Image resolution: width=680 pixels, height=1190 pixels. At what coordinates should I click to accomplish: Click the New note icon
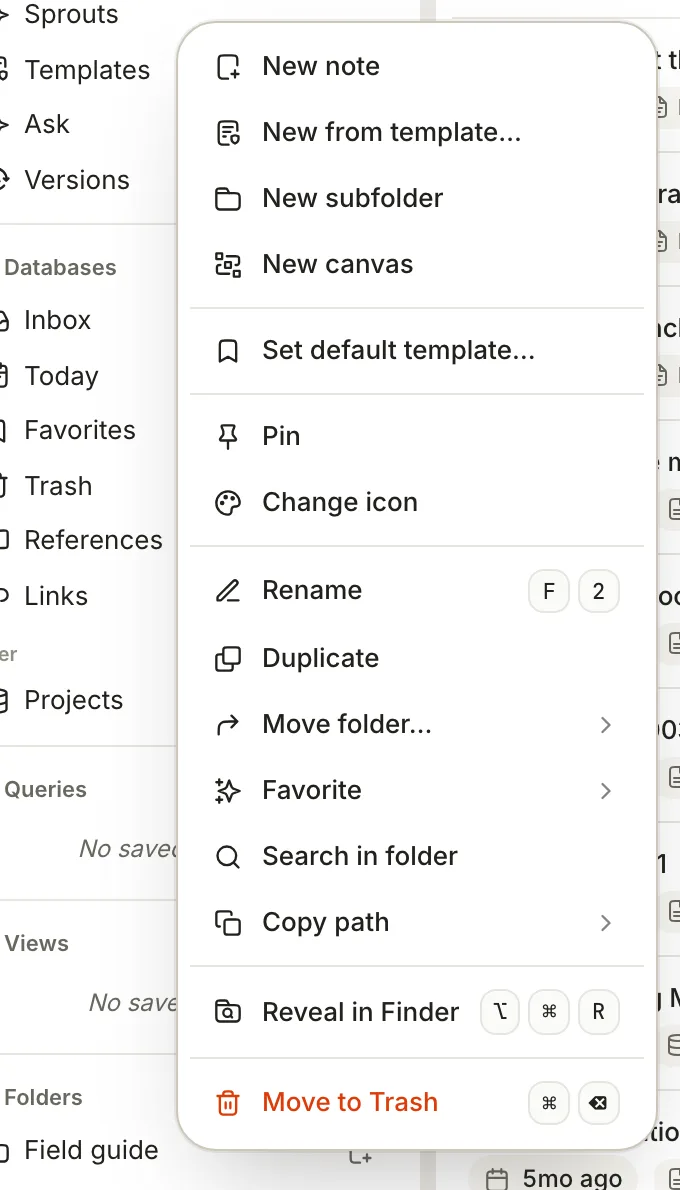click(228, 67)
